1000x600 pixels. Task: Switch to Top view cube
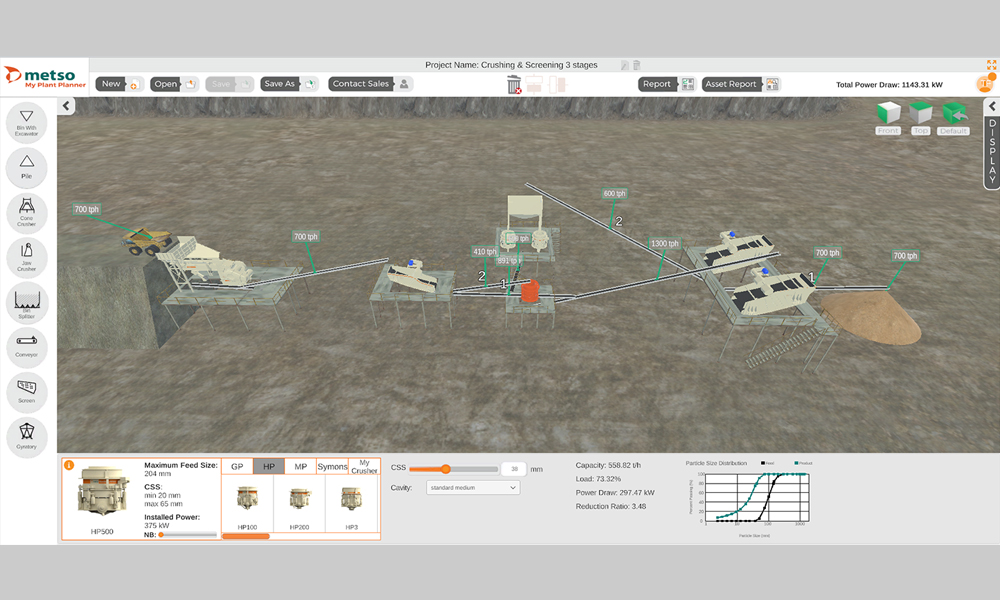[920, 116]
